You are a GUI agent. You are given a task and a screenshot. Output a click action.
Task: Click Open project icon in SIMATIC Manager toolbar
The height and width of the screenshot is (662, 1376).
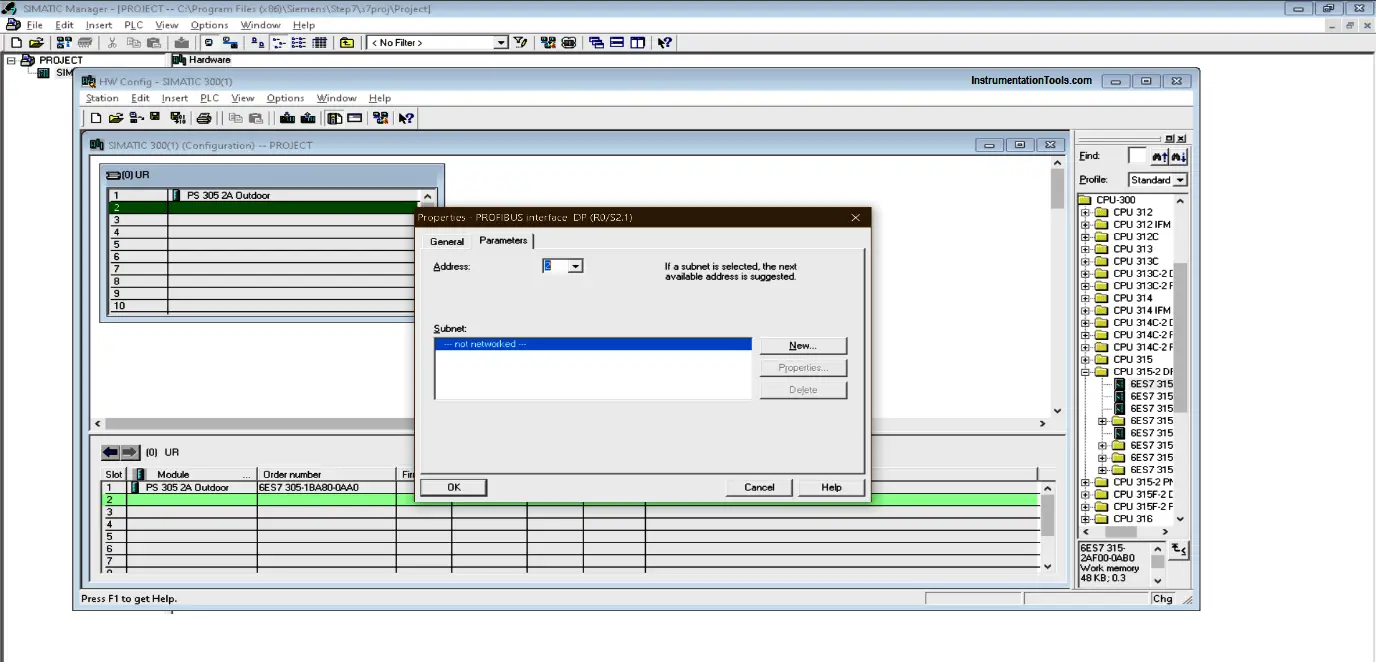pos(36,43)
